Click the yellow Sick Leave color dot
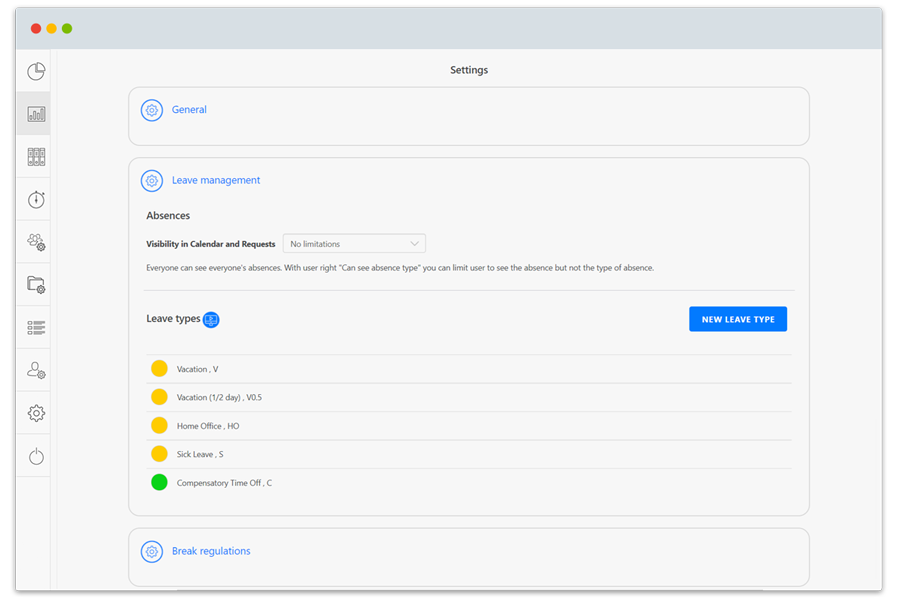 159,454
